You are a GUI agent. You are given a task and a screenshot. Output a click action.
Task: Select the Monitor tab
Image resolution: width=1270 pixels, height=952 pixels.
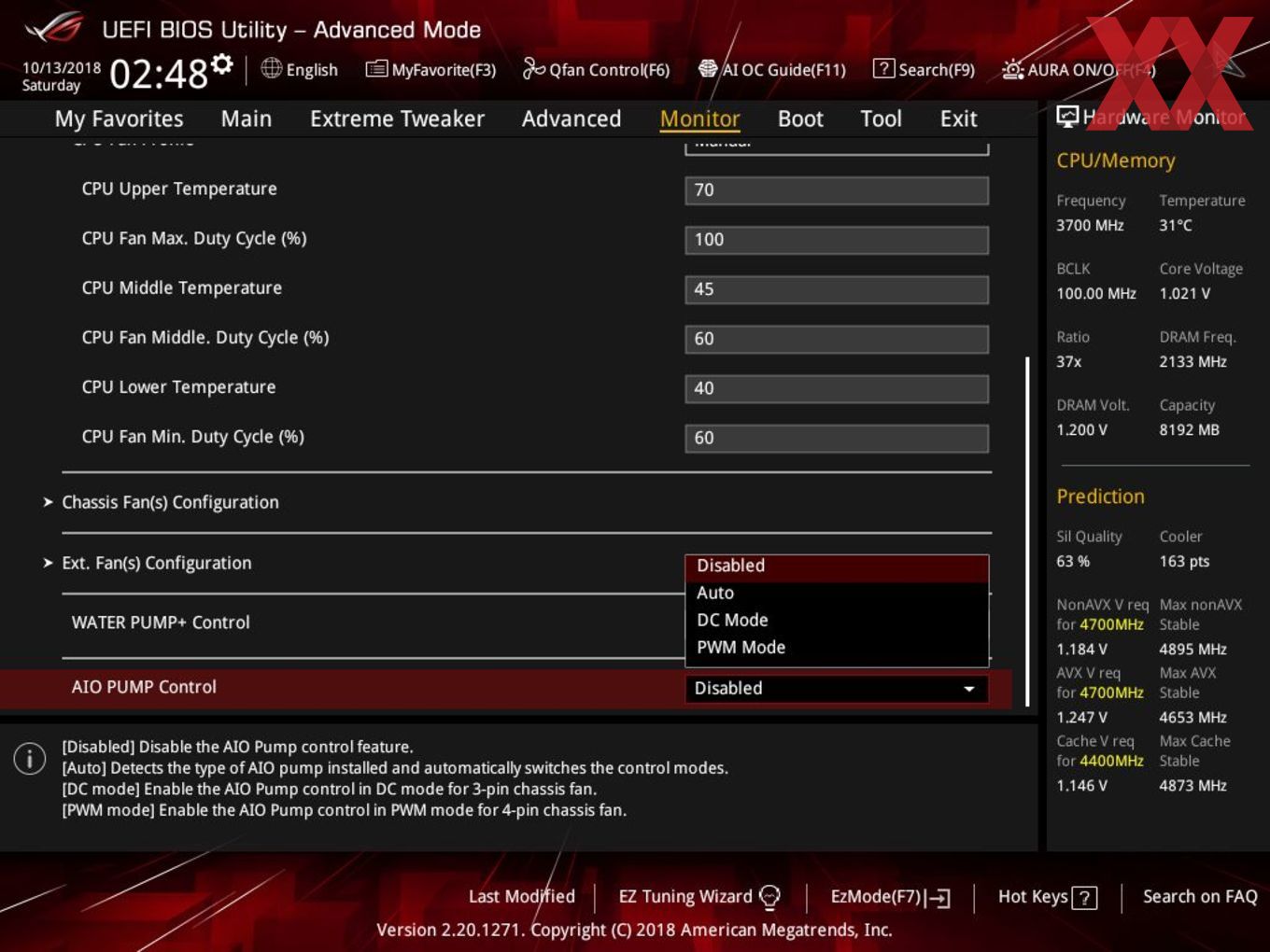(x=699, y=119)
